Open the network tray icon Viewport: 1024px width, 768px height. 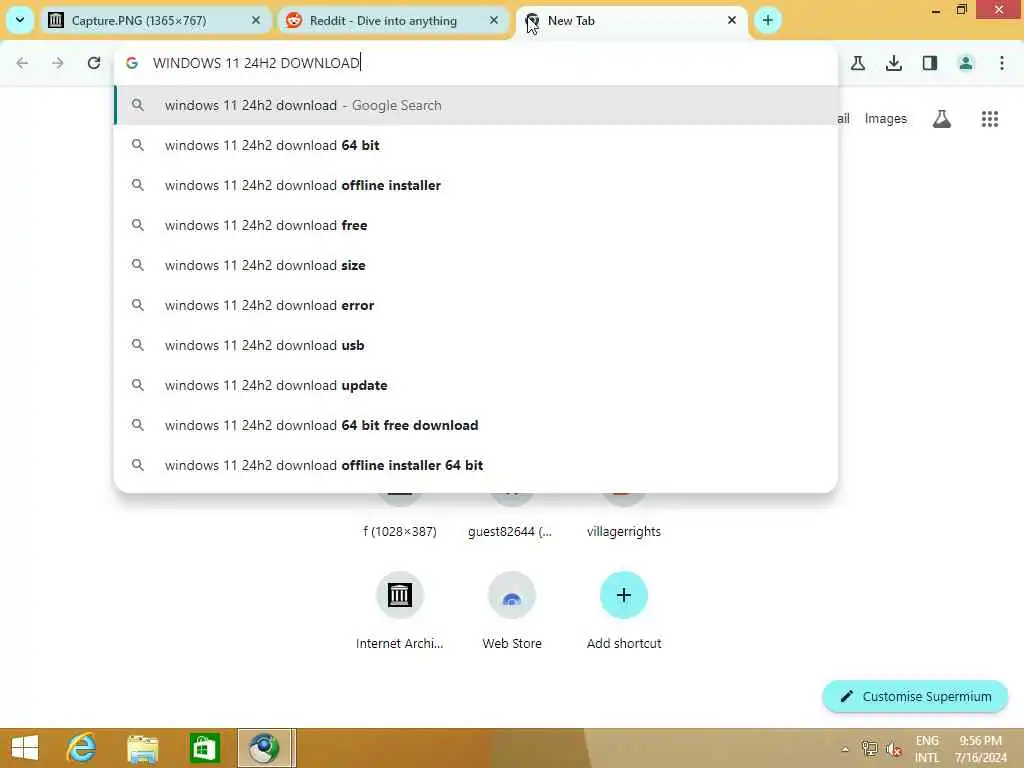point(870,749)
